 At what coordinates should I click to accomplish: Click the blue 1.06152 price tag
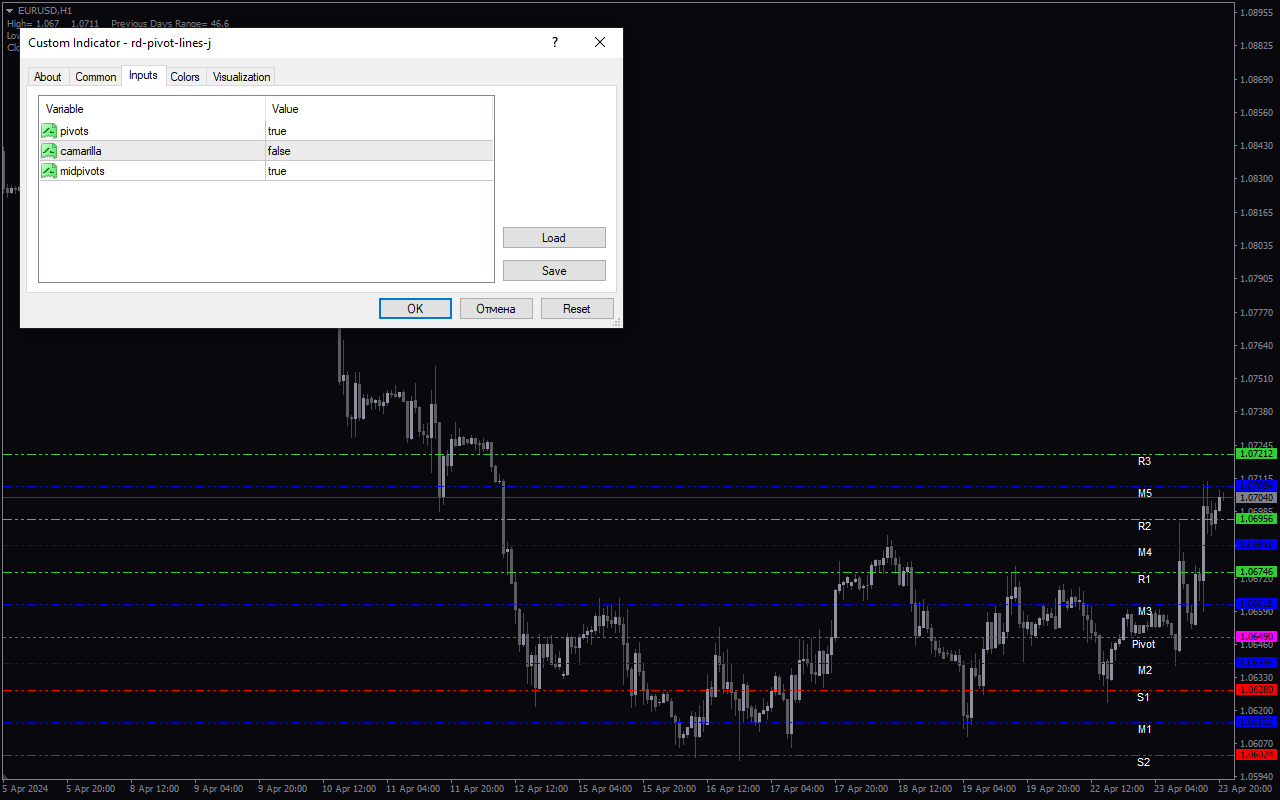(1257, 722)
